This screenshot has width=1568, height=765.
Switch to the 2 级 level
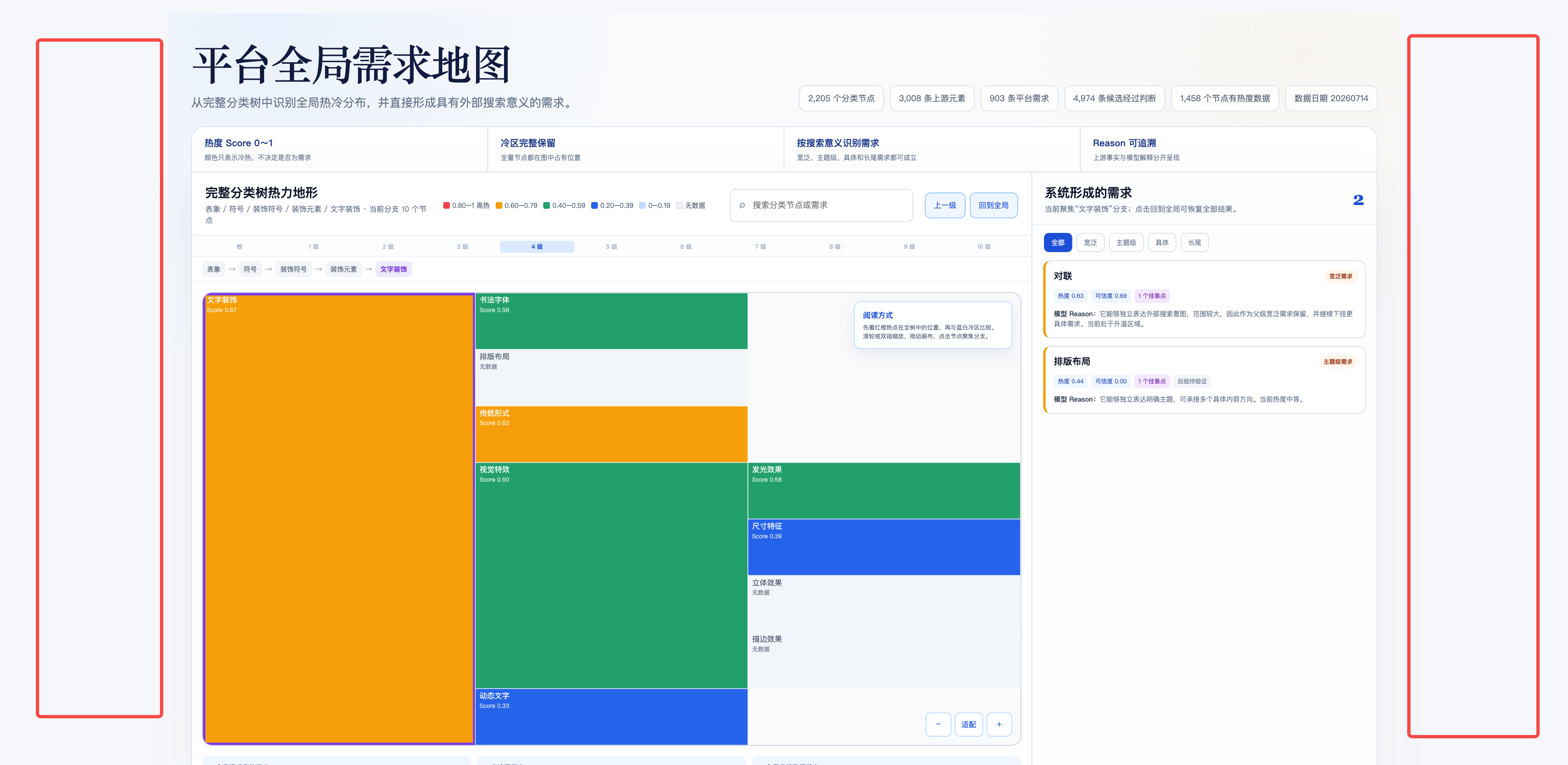pyautogui.click(x=388, y=247)
